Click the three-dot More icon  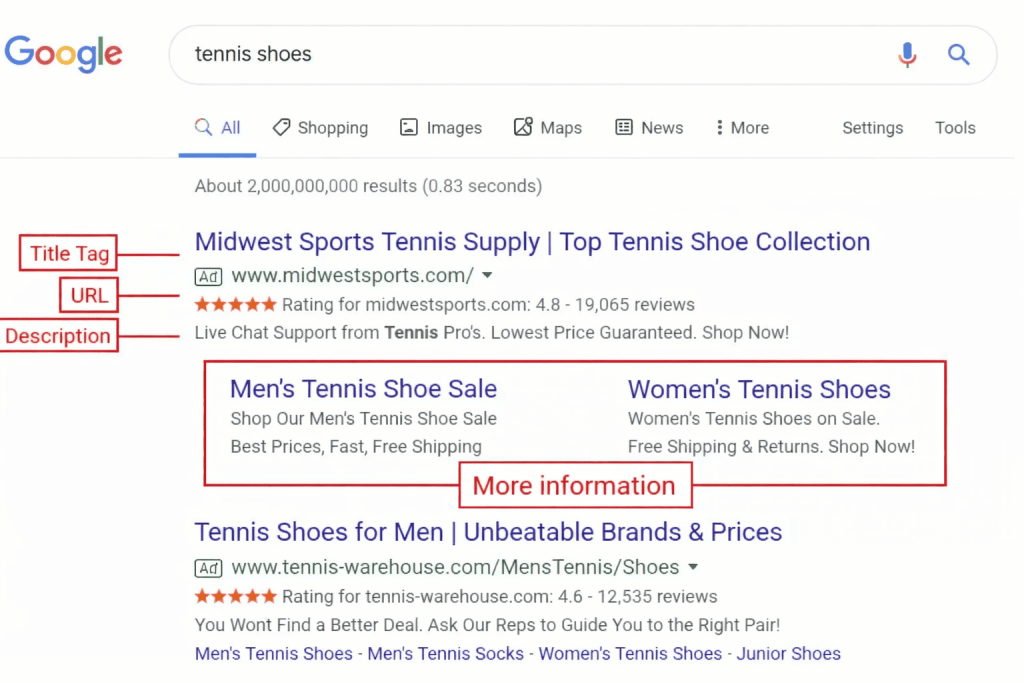pos(719,127)
